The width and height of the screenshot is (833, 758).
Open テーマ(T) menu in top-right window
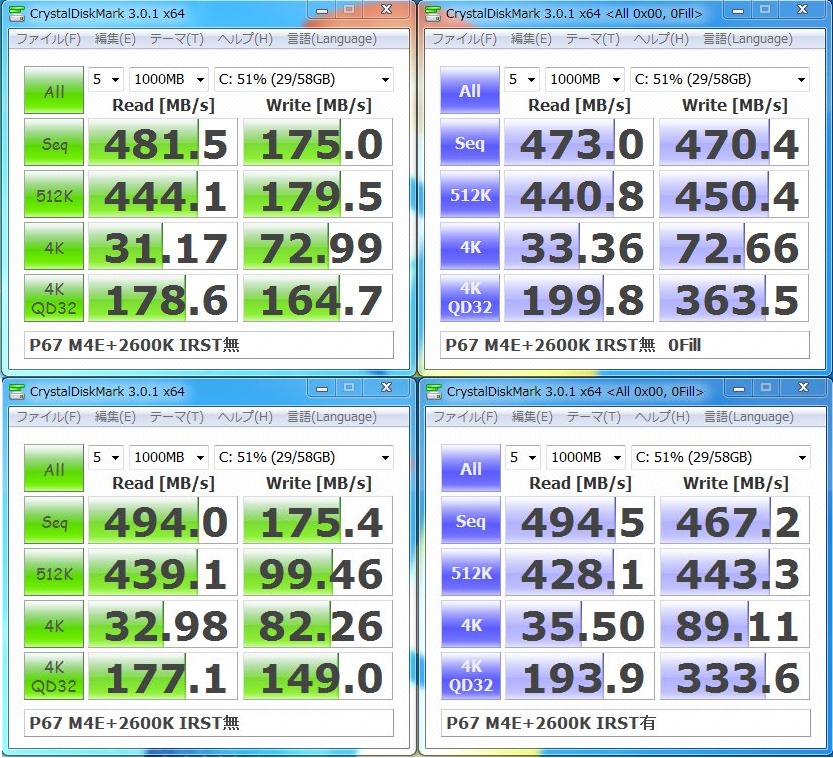[x=593, y=39]
